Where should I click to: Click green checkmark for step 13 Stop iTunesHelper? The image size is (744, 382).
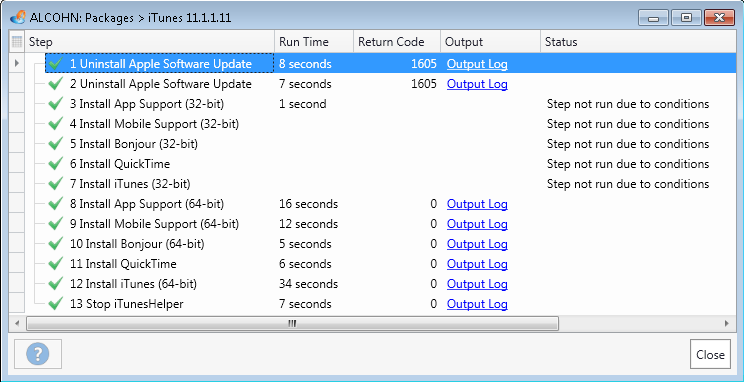56,304
